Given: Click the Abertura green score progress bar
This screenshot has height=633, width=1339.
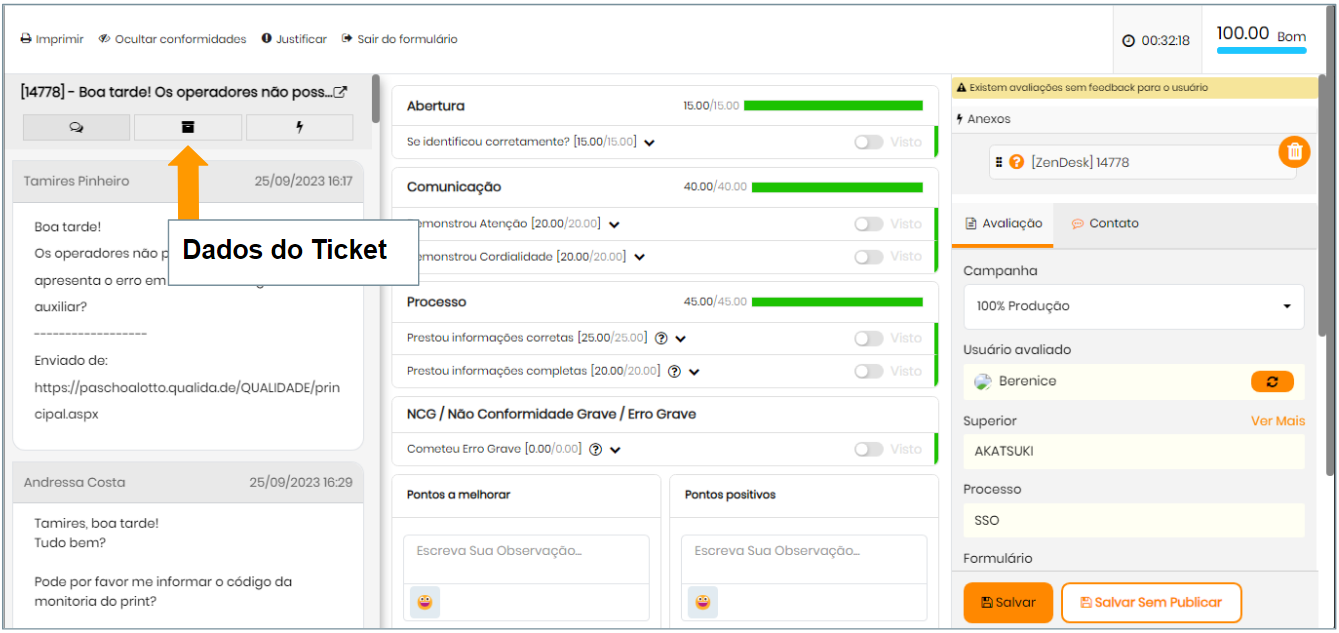Looking at the screenshot, I should [x=833, y=106].
